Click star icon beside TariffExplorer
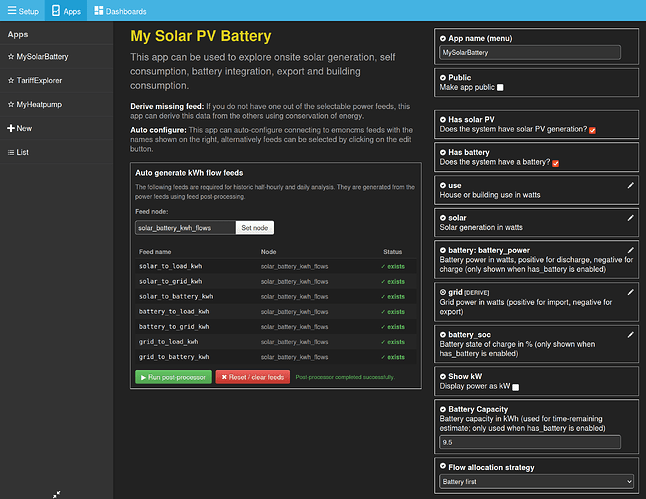646x499 pixels. click(11, 80)
